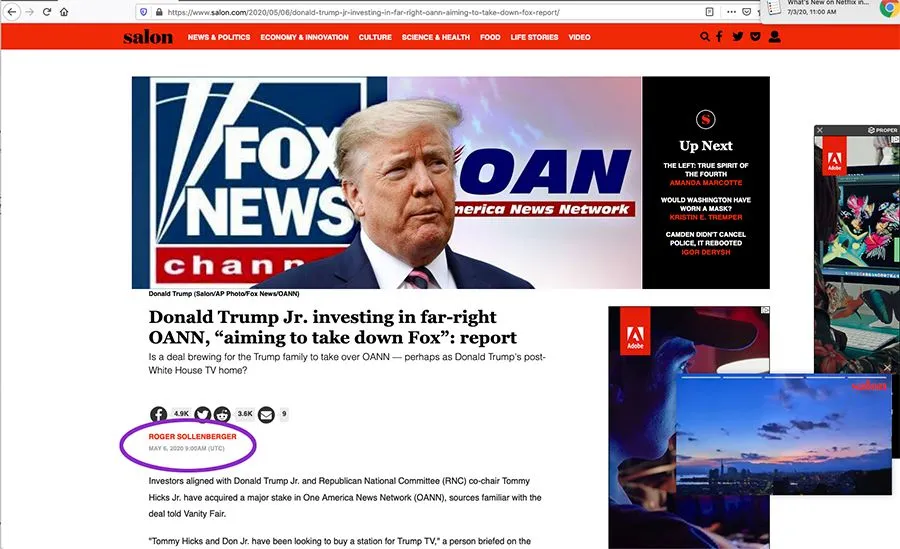Email this article via envelope icon

point(266,414)
